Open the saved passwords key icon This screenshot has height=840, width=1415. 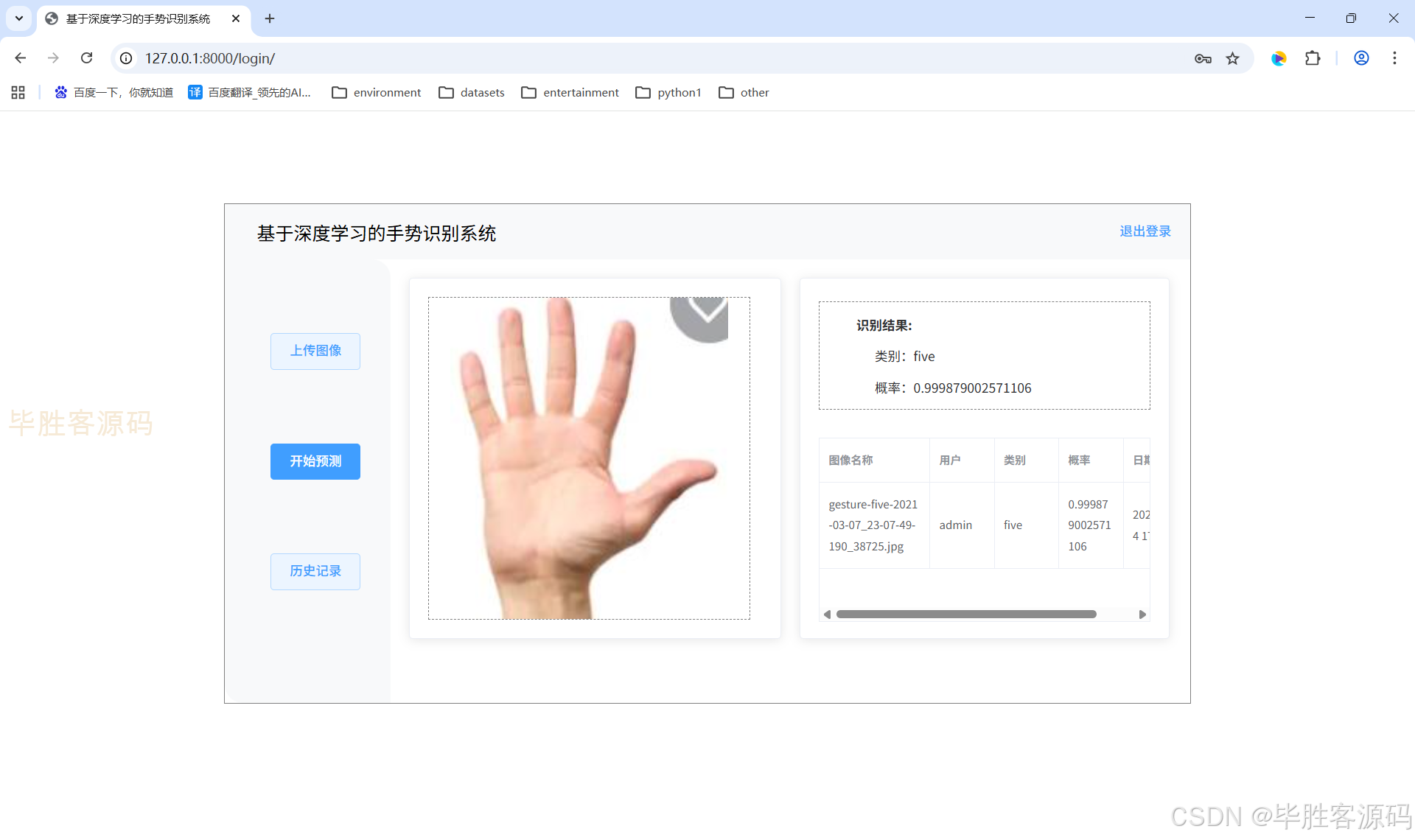coord(1203,58)
